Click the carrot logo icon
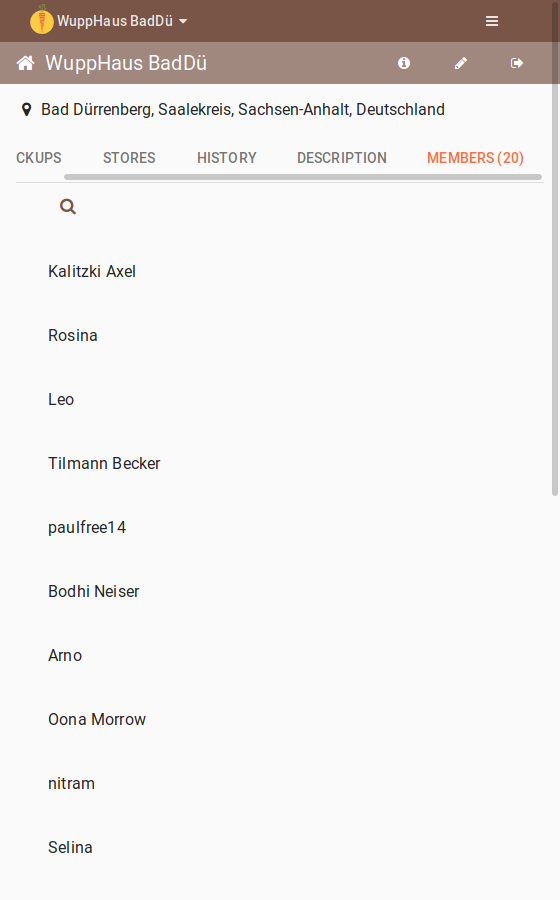Viewport: 560px width, 900px height. coord(41,20)
